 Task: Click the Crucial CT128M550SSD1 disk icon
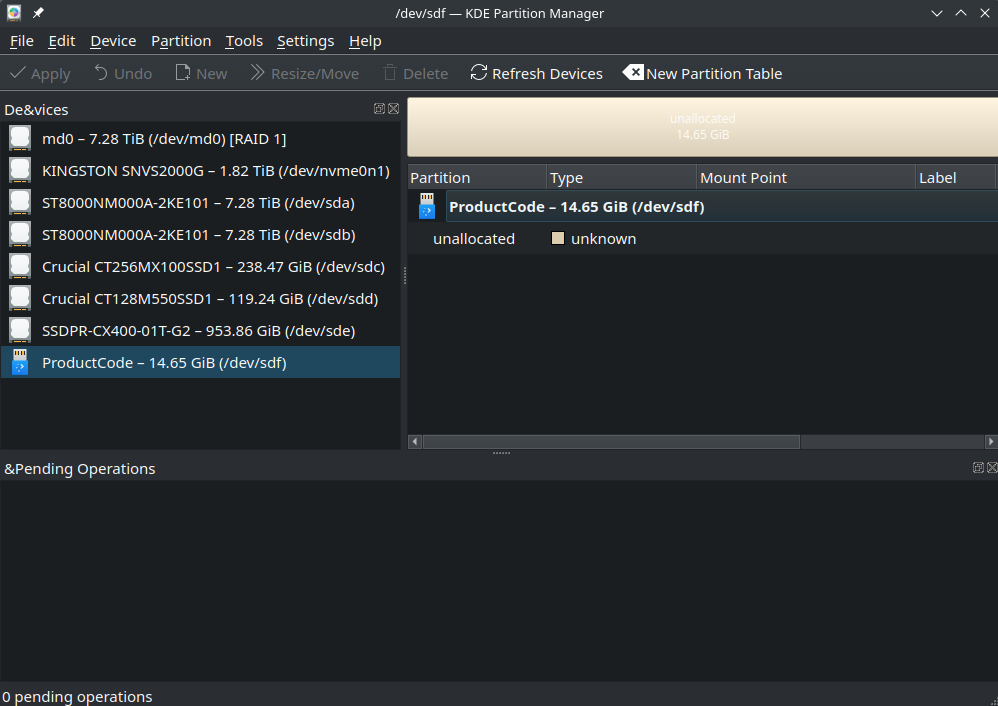(20, 298)
